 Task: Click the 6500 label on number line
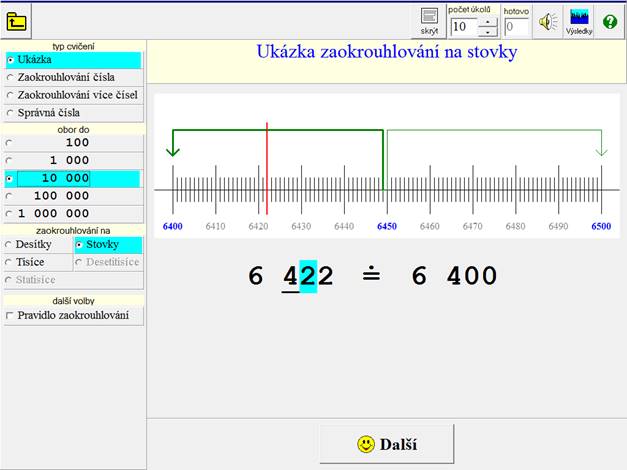(601, 226)
